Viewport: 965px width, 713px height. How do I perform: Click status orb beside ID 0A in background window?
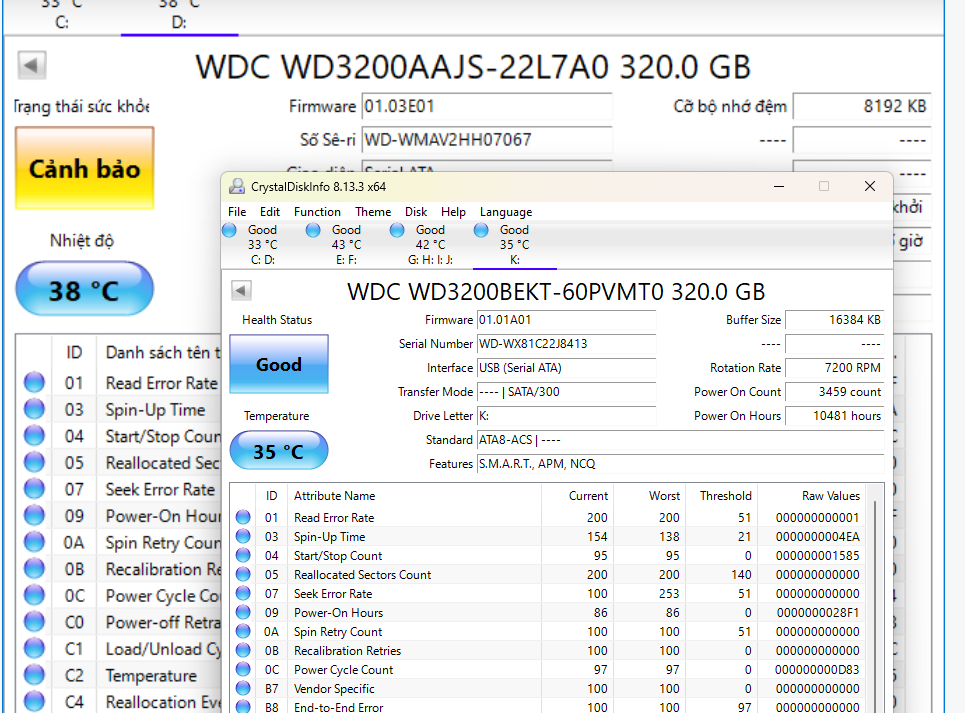point(34,541)
